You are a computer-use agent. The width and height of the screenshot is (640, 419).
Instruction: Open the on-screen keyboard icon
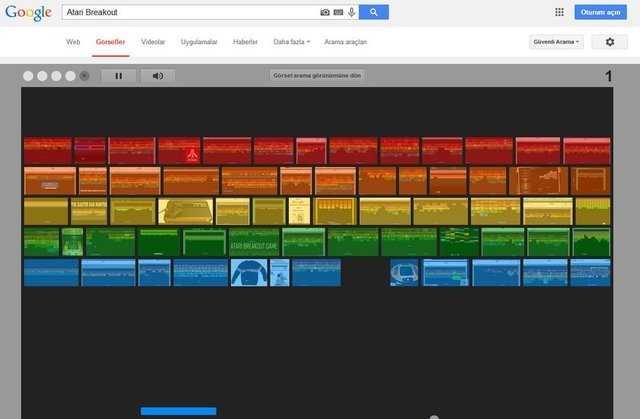[338, 12]
